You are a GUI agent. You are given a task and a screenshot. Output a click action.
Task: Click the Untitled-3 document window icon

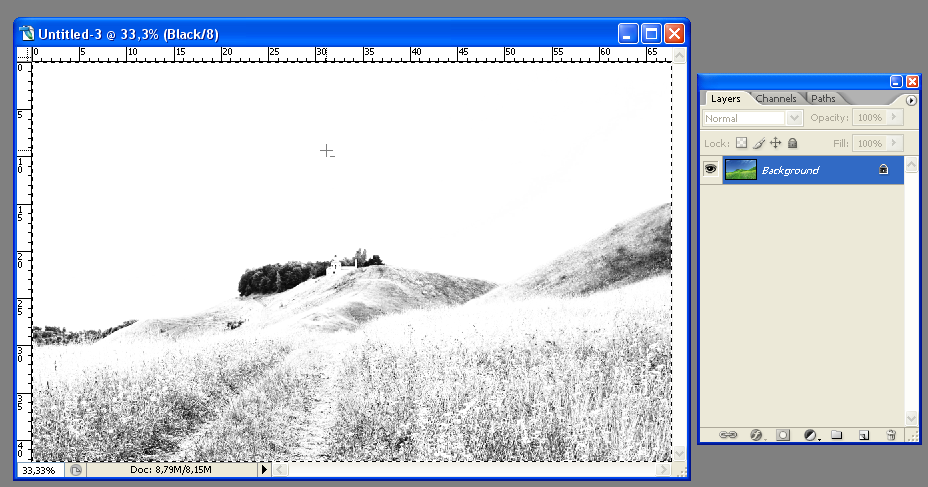click(x=27, y=33)
